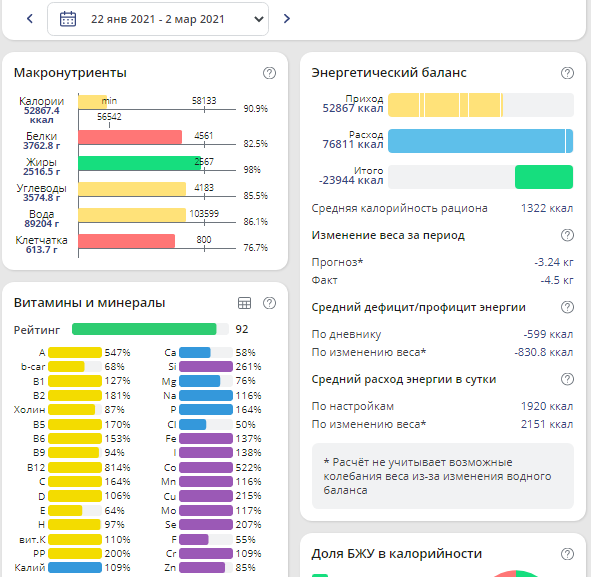Screen dimensions: 591x577
Task: Click vitamin E 64% bar
Action: (75, 511)
